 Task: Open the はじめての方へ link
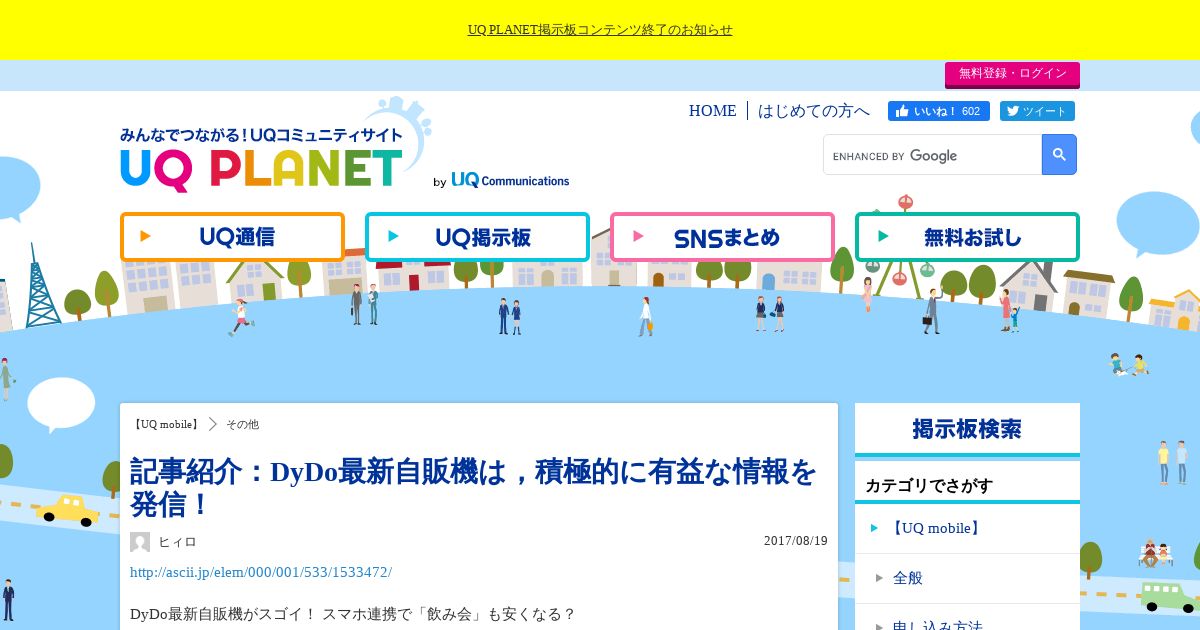click(x=814, y=111)
